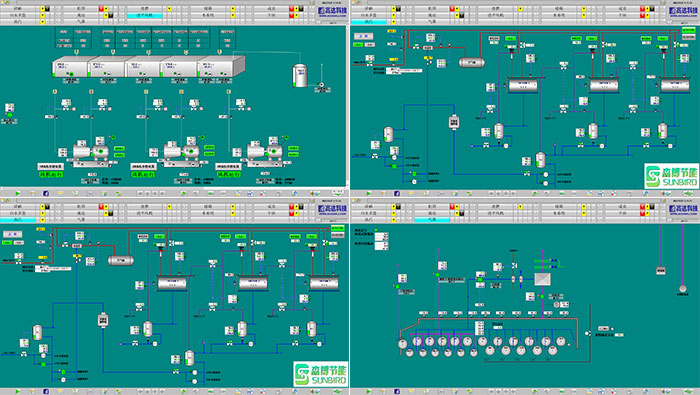Viewport: 700px width, 395px height.
Task: Toggle the green status lamp at the dryer screen's upper corner
Action: 376,230
